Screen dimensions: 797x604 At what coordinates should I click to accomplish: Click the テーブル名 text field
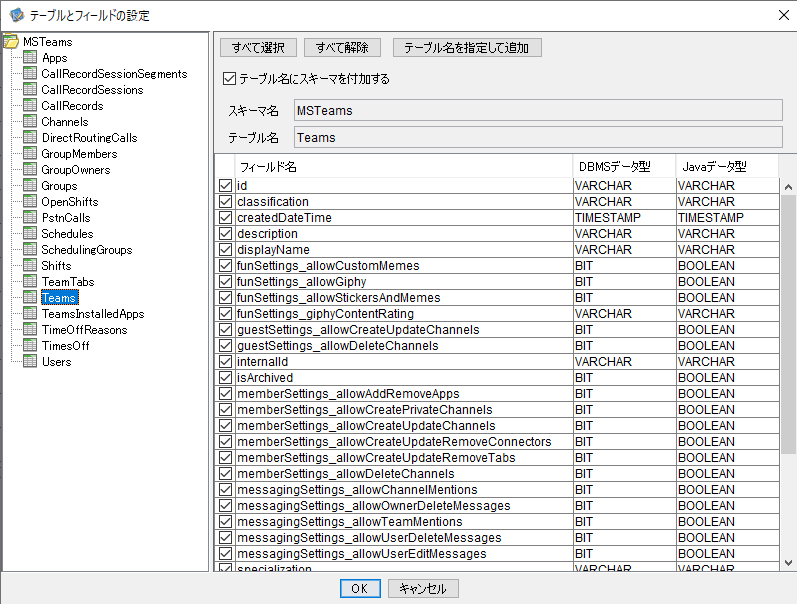coord(538,137)
